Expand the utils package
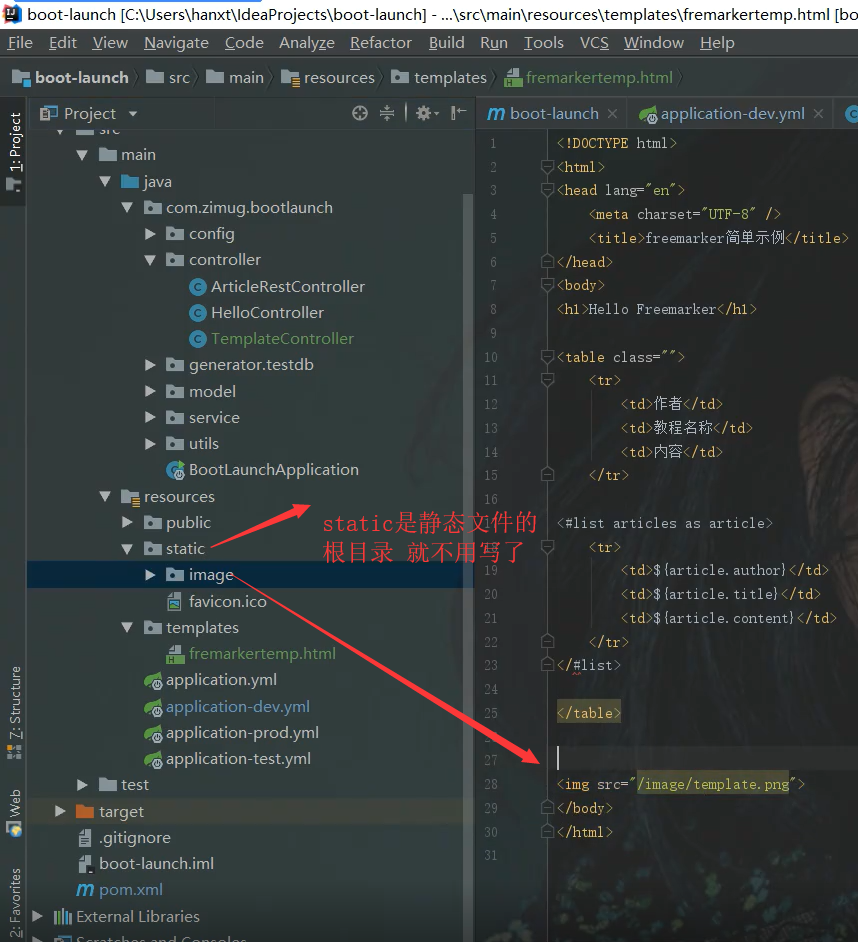Screen dimensions: 858x942 tap(150, 443)
